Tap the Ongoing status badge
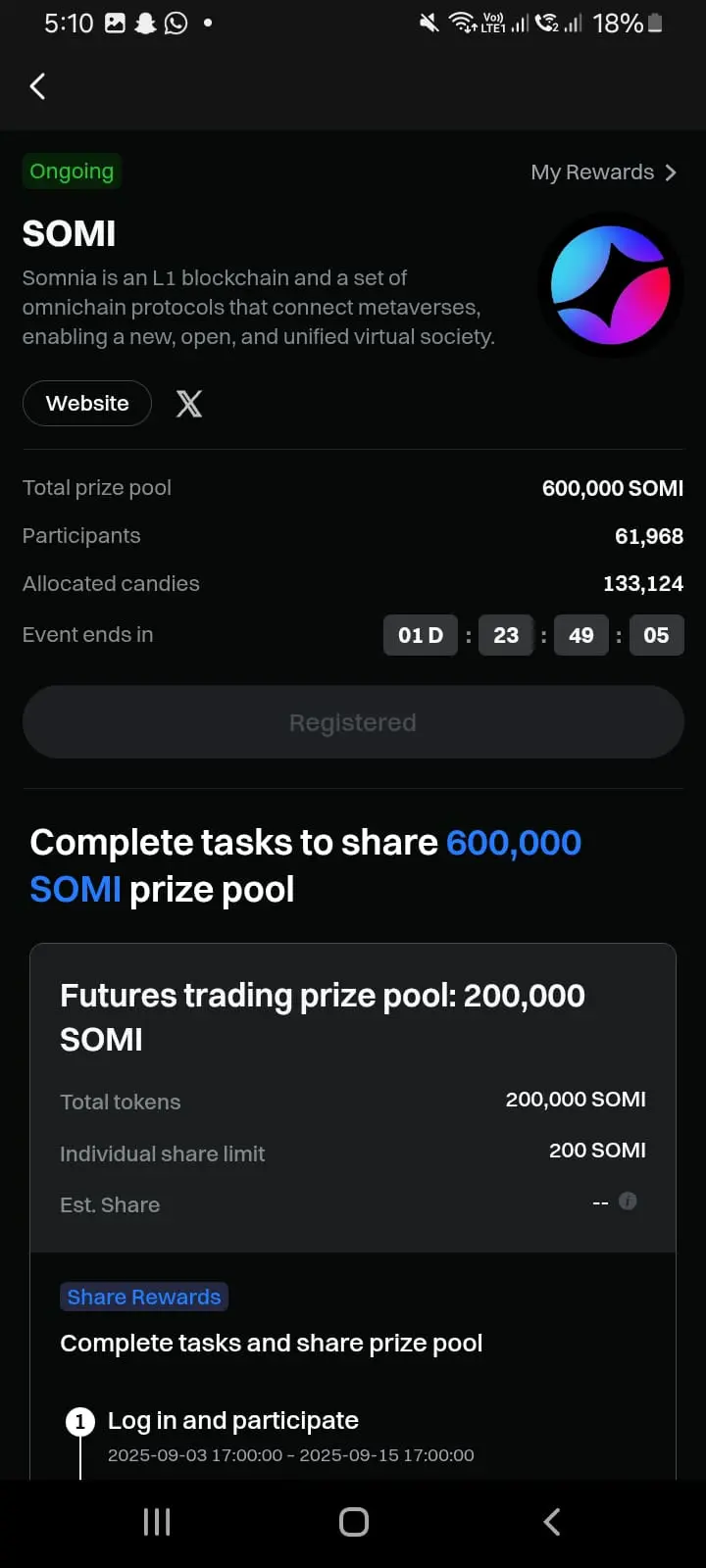706x1568 pixels. click(x=72, y=171)
